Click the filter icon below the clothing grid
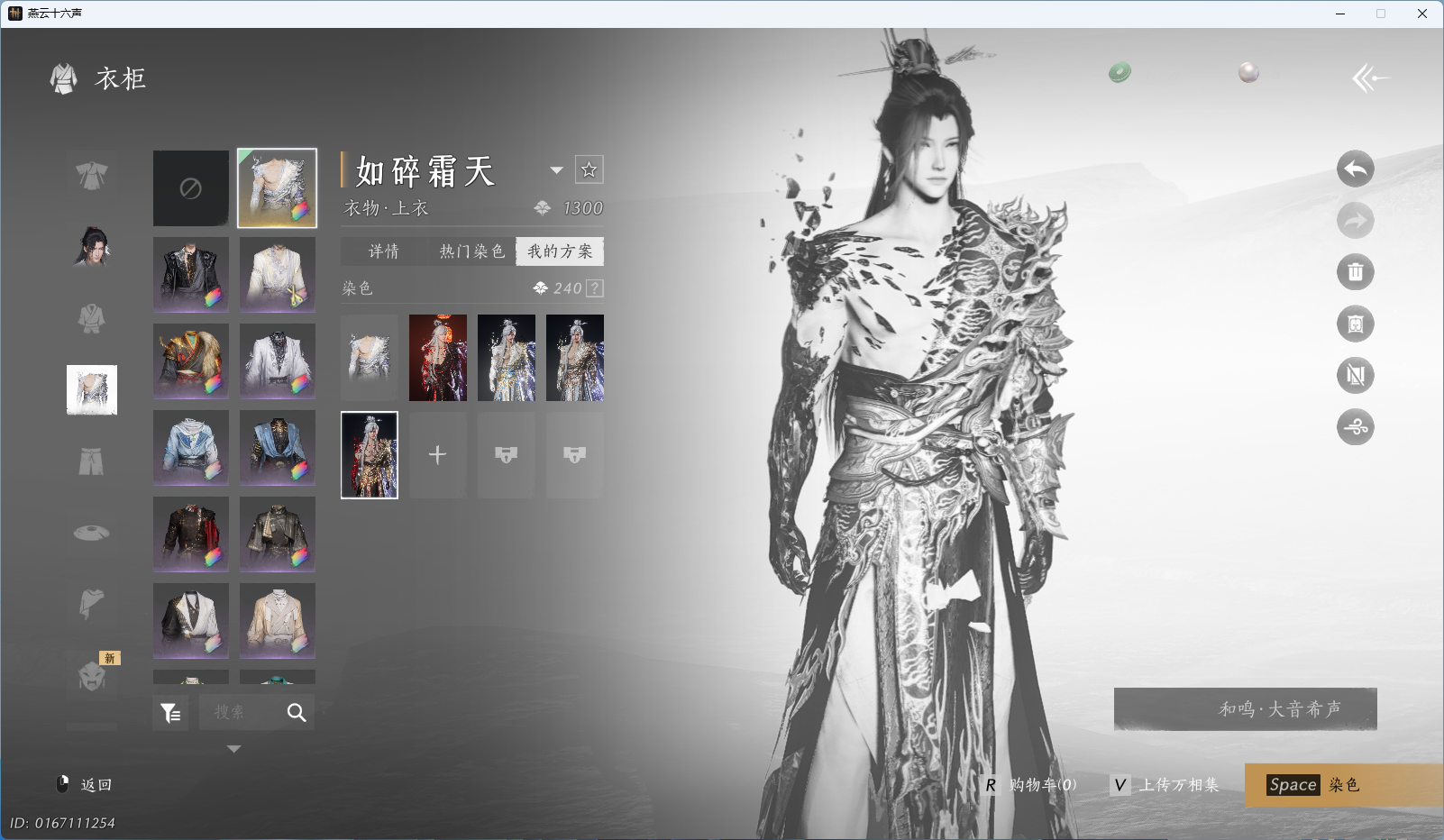 pos(170,712)
